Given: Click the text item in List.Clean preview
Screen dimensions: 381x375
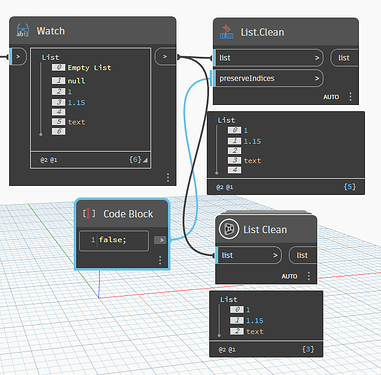Looking at the screenshot, I should click(x=252, y=161).
